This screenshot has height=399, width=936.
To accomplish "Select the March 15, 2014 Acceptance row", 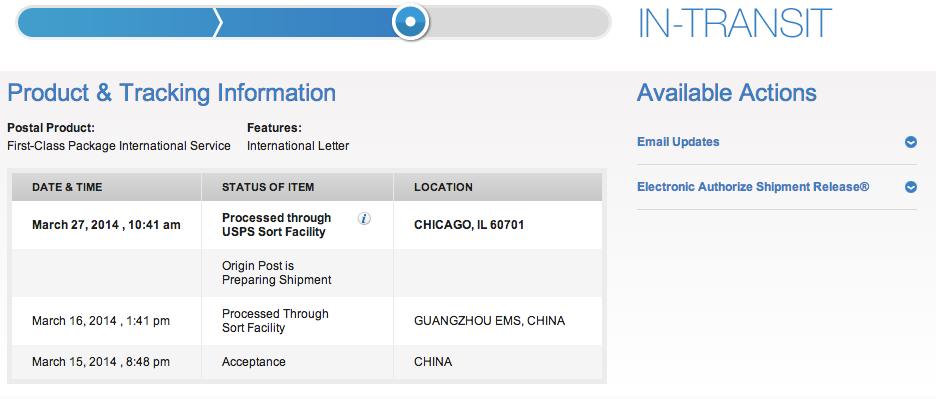I will [307, 362].
